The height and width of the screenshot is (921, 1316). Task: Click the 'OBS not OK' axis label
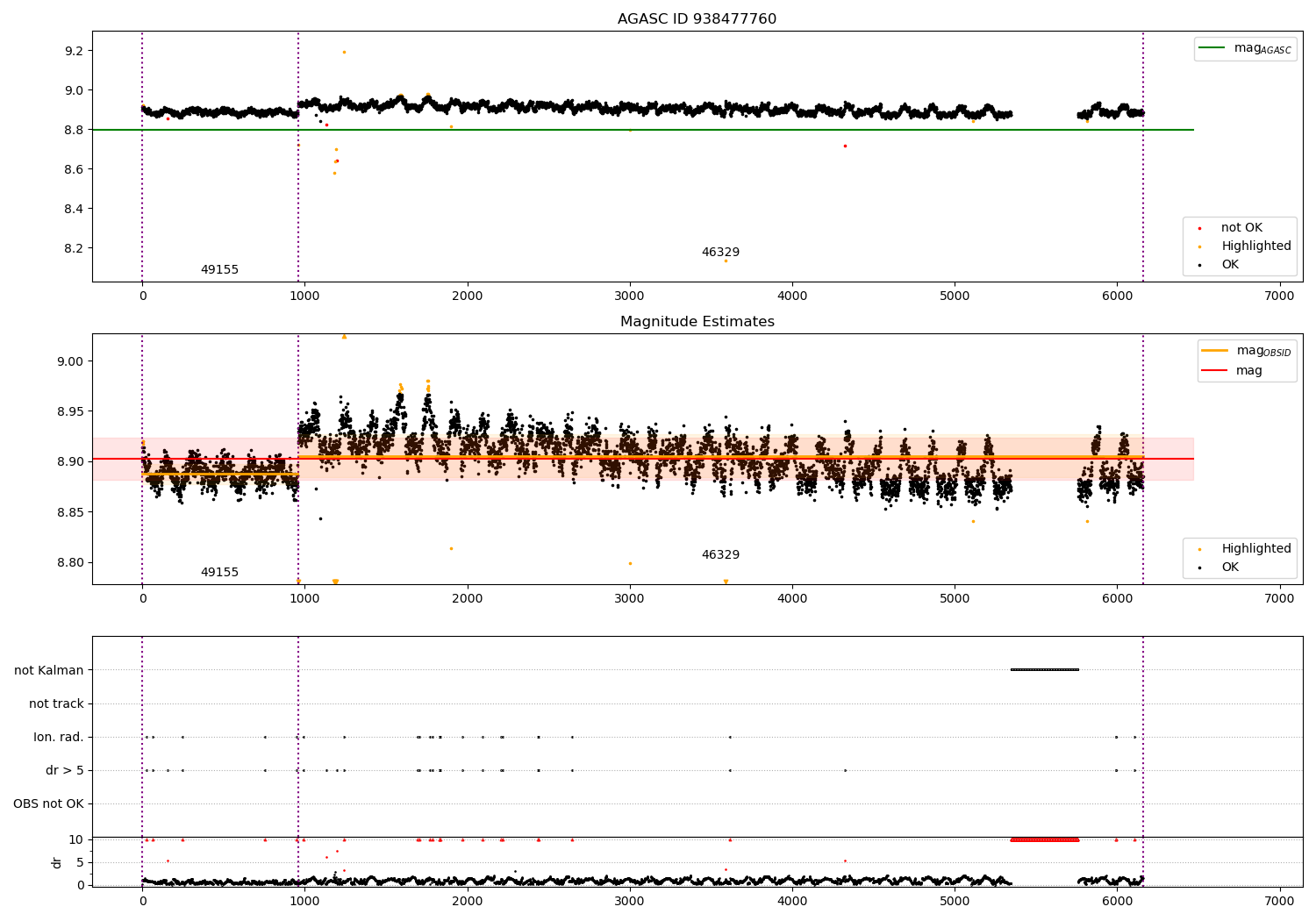[x=48, y=804]
